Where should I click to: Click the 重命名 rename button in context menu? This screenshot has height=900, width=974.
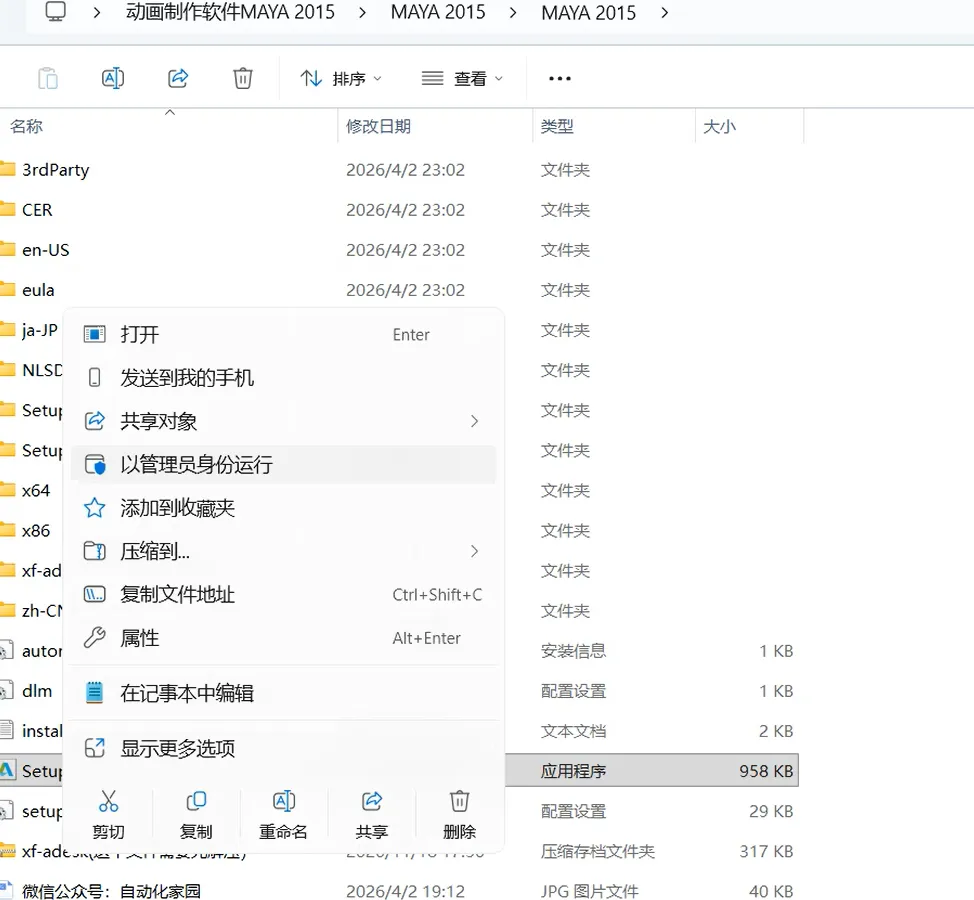284,814
